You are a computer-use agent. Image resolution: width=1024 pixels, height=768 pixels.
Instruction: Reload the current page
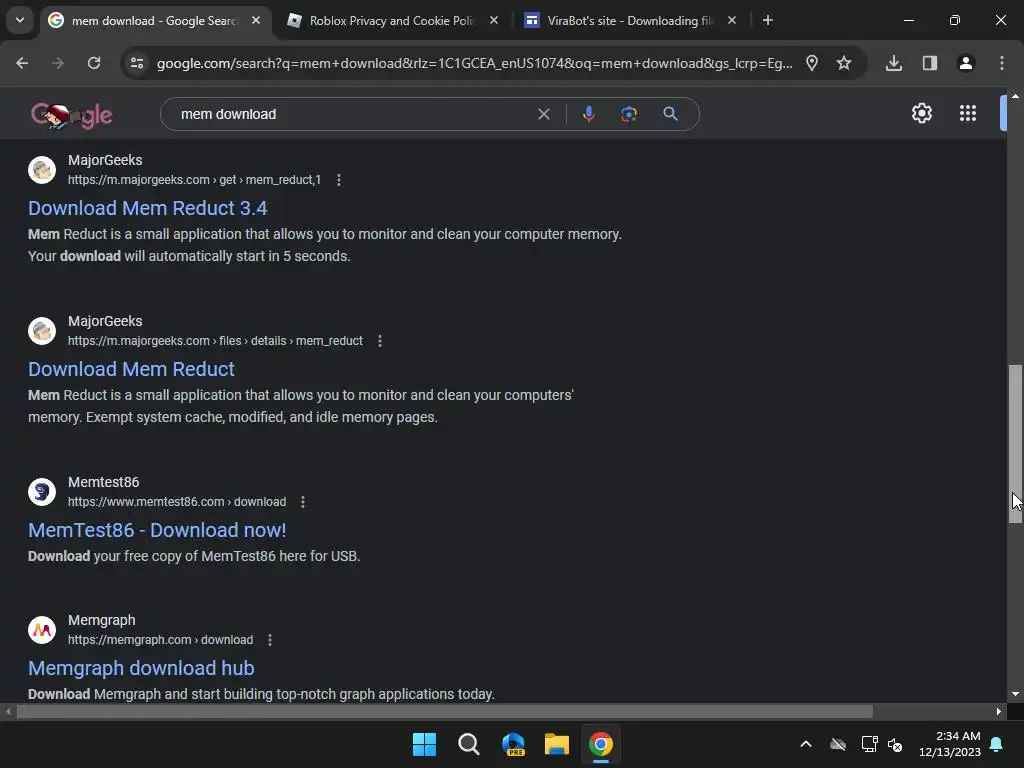click(x=94, y=63)
